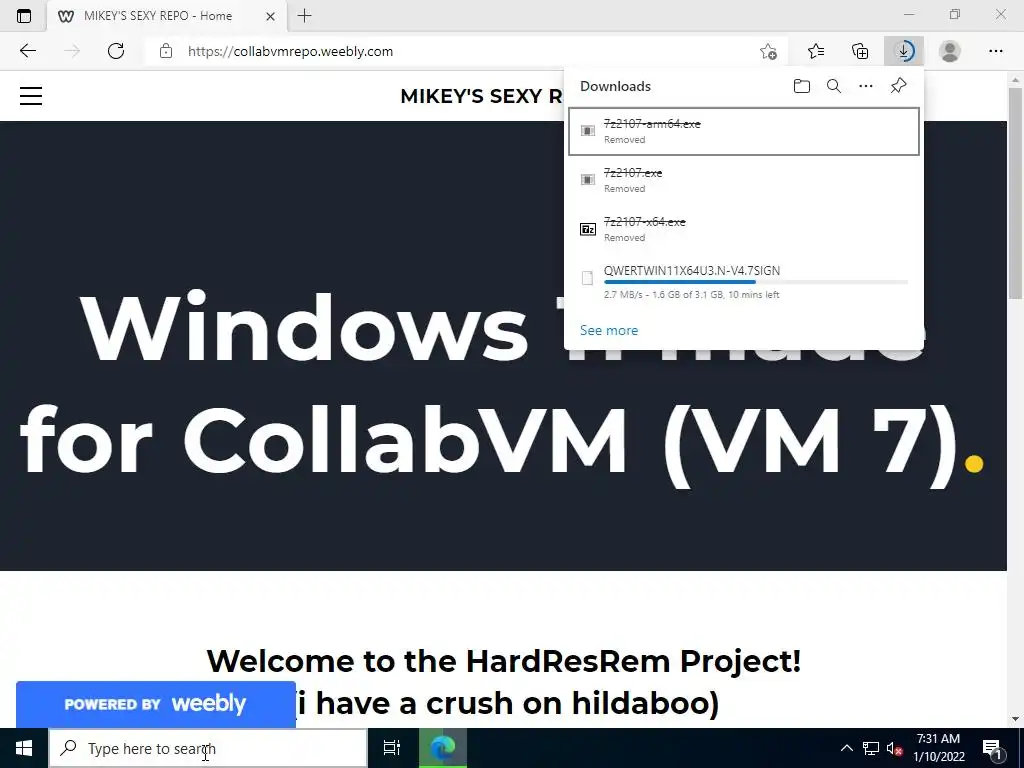Open the muted volume tray icon
The height and width of the screenshot is (768, 1024).
coord(895,748)
